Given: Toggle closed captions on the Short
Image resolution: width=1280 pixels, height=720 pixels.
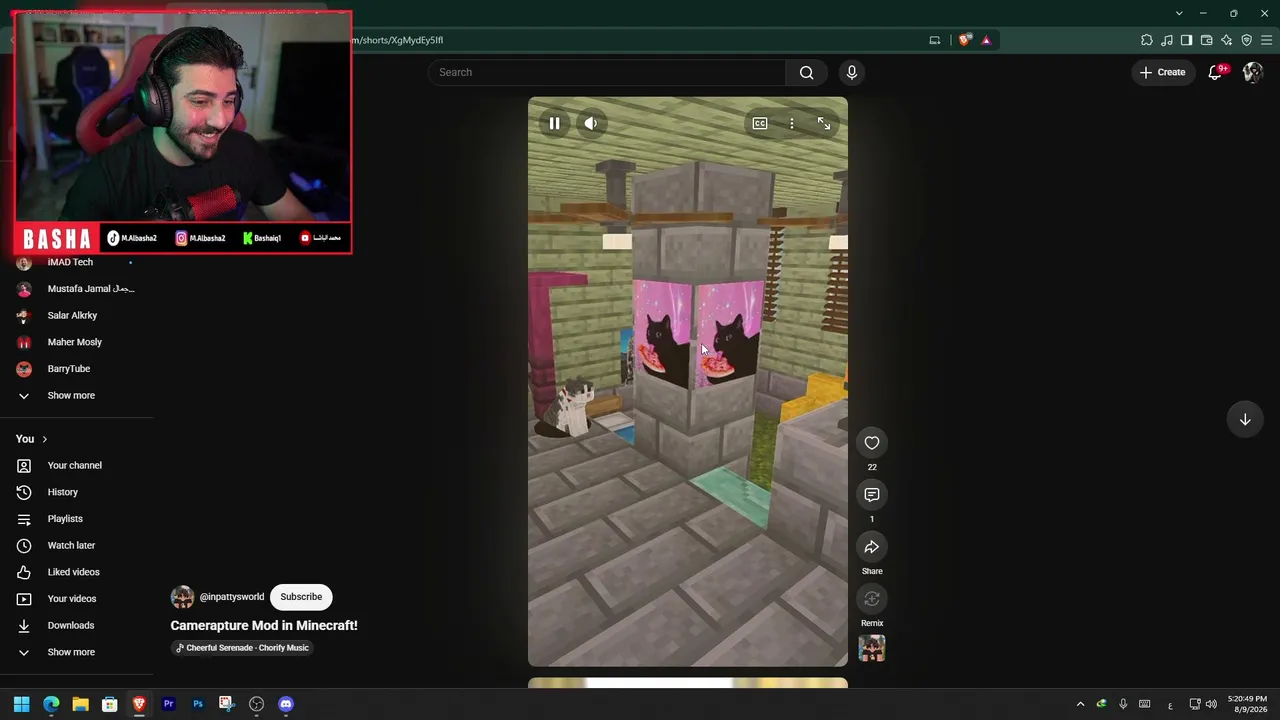Looking at the screenshot, I should tap(760, 123).
